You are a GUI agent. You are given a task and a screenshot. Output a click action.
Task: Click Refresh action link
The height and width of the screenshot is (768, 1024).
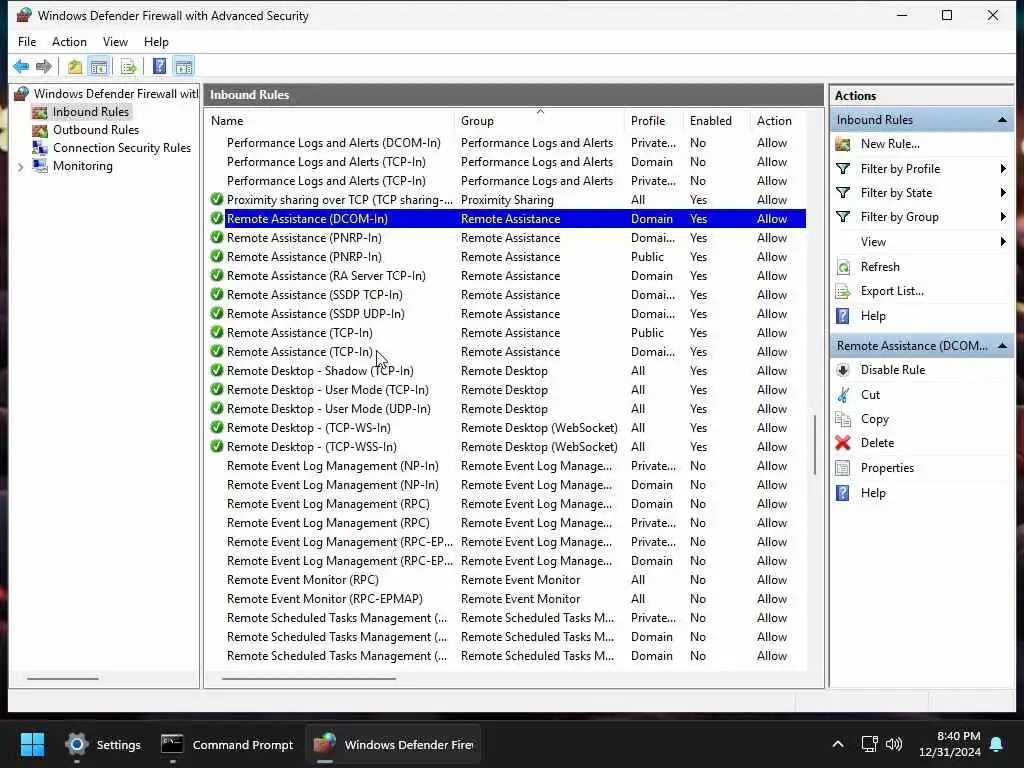click(880, 266)
